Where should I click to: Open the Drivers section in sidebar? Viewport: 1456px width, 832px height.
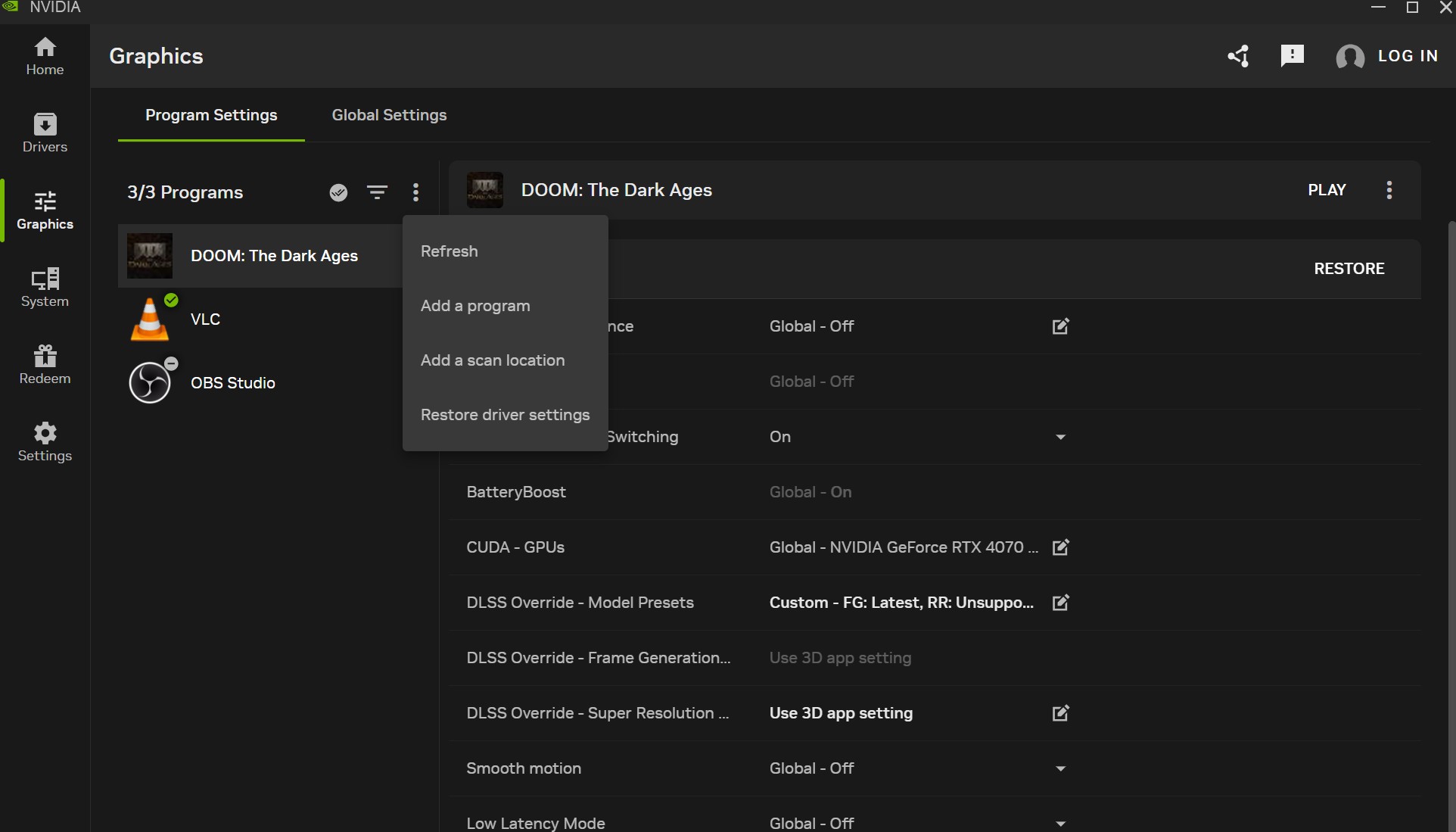pos(45,132)
